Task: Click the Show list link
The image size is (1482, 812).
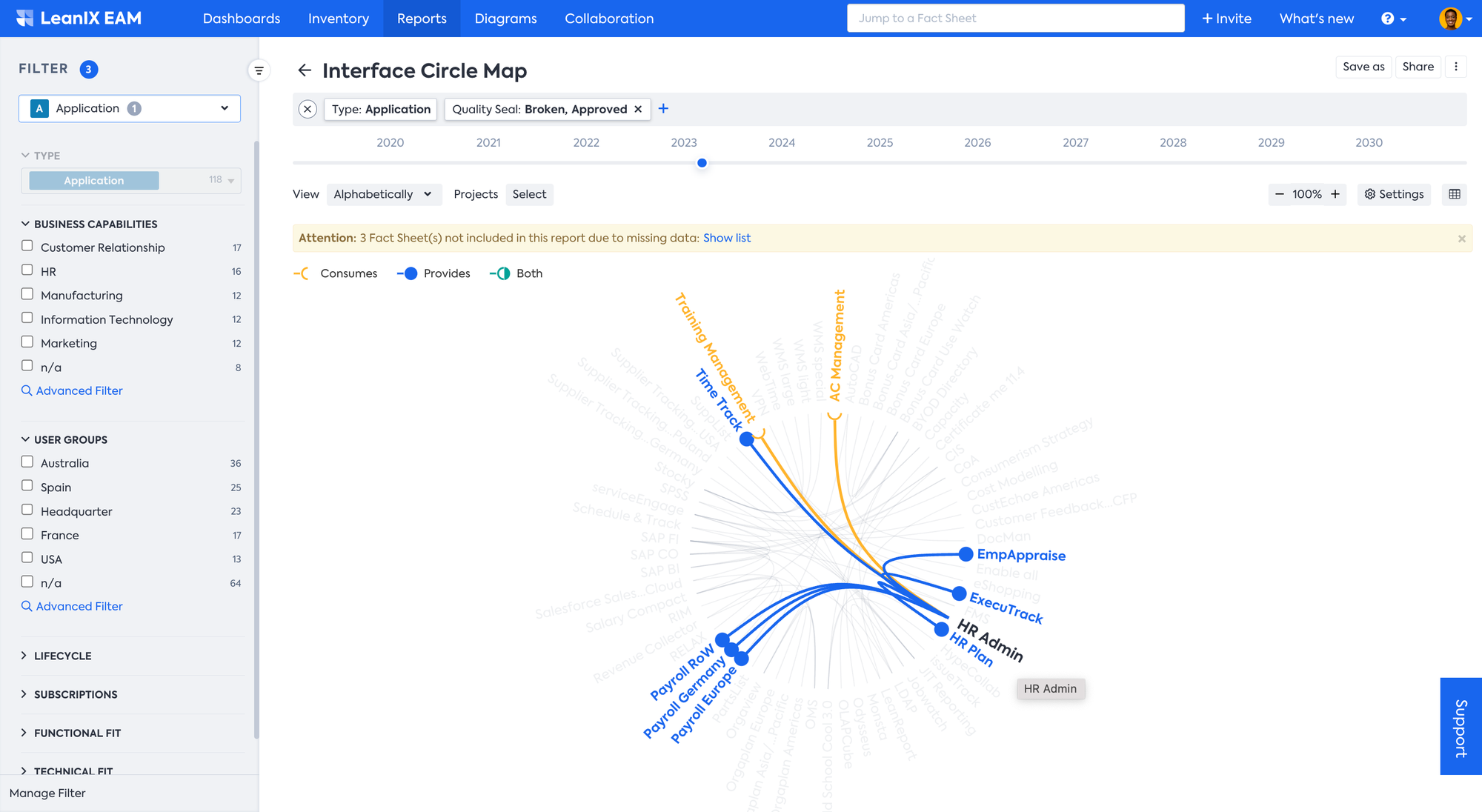Action: tap(726, 238)
